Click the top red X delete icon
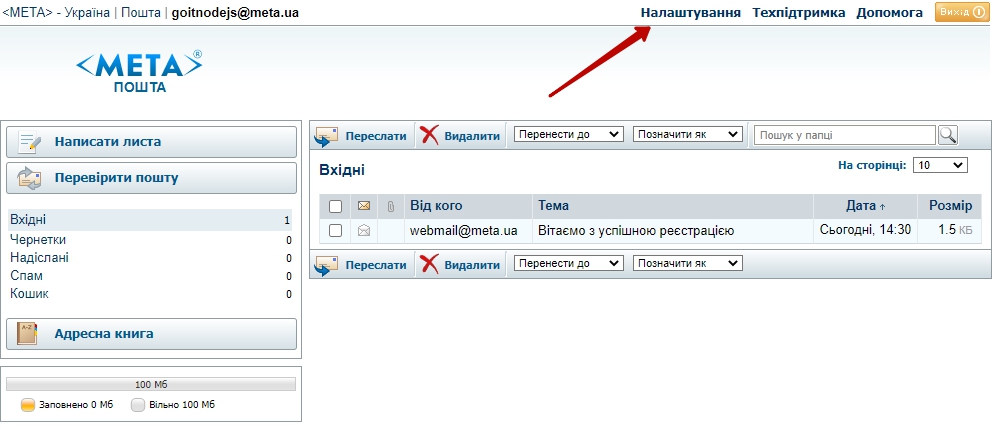Screen dimensions: 995x430 point(430,135)
